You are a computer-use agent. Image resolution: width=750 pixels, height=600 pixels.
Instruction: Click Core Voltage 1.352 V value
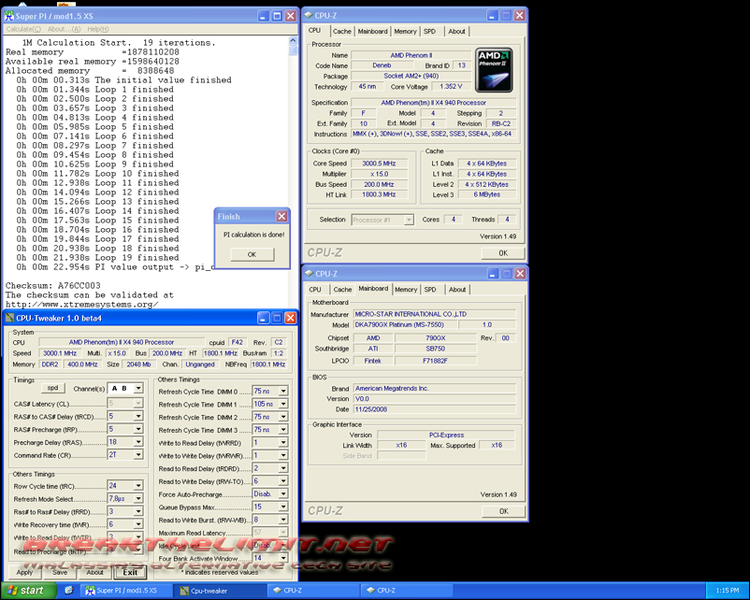[451, 87]
